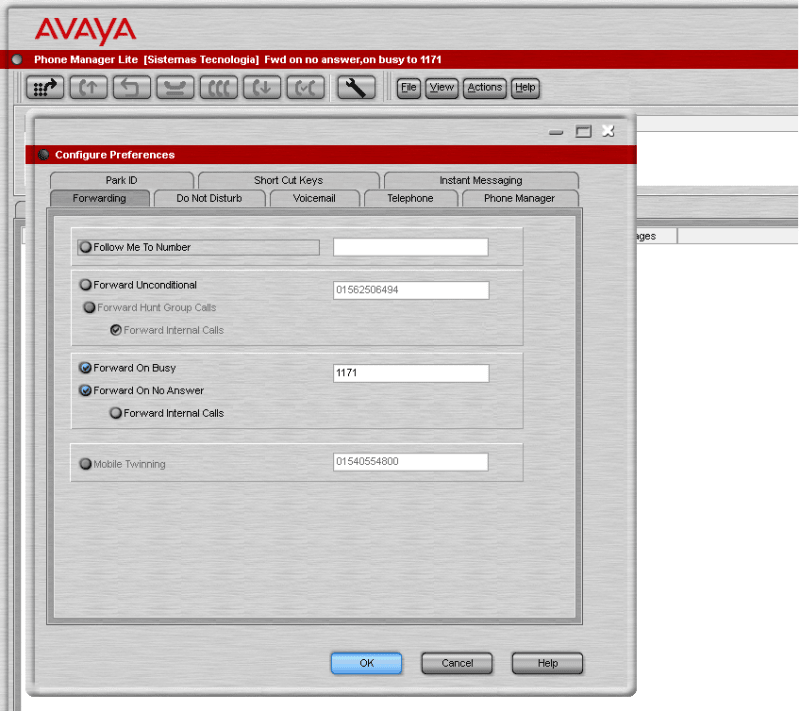Click the hang up toolbar icon
Screen dimensions: 800x711
(x=175, y=87)
